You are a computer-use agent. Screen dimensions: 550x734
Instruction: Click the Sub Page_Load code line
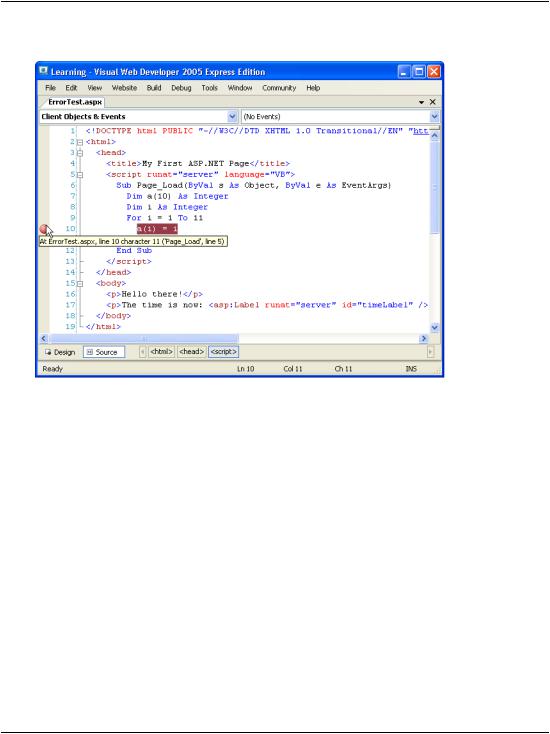(x=254, y=185)
